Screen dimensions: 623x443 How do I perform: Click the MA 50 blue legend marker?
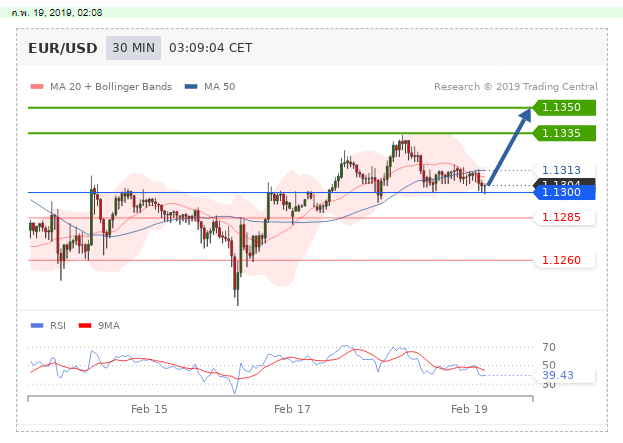pyautogui.click(x=191, y=87)
